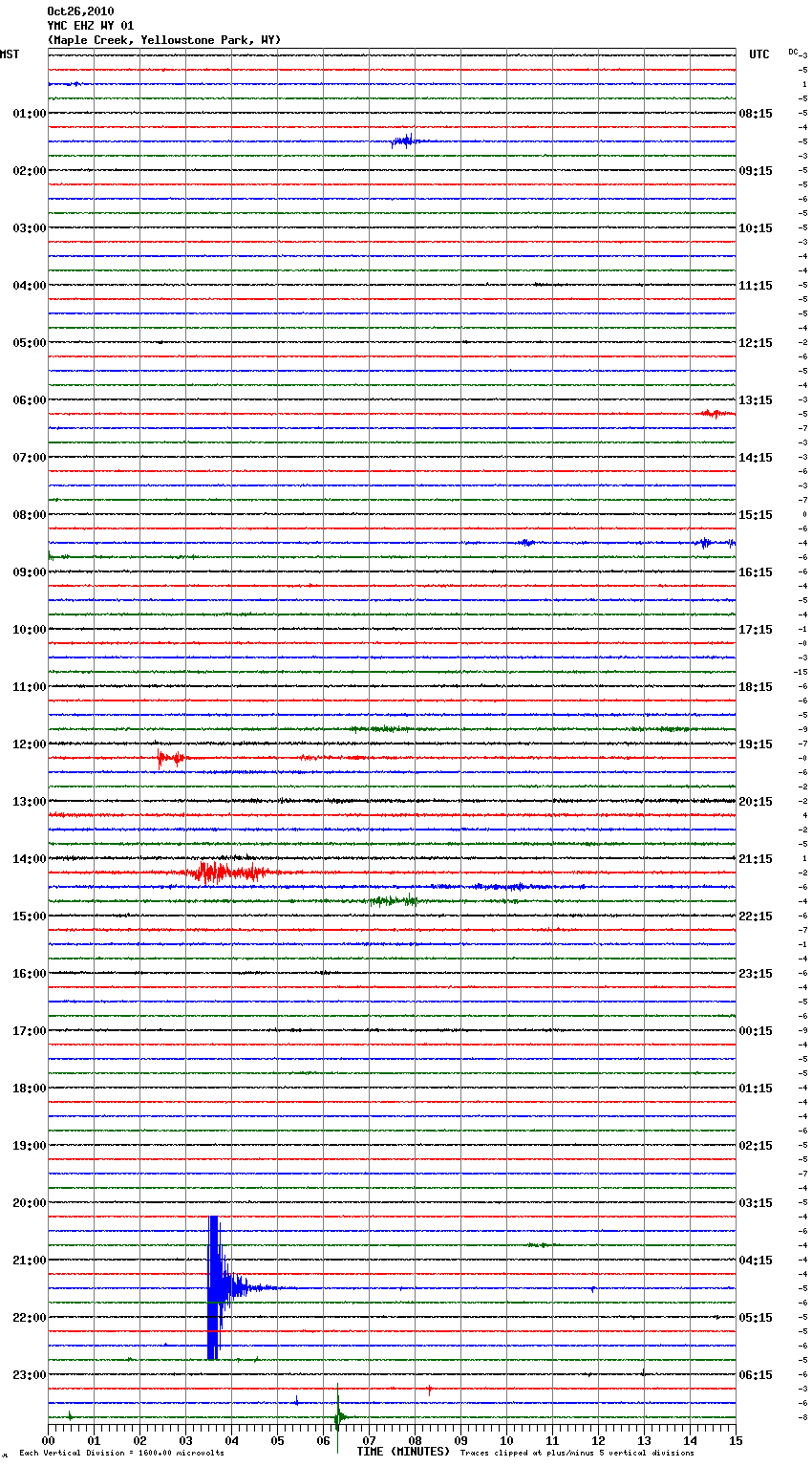Click the 19:15 UTC time label
812x1466 pixels.
pos(756,744)
